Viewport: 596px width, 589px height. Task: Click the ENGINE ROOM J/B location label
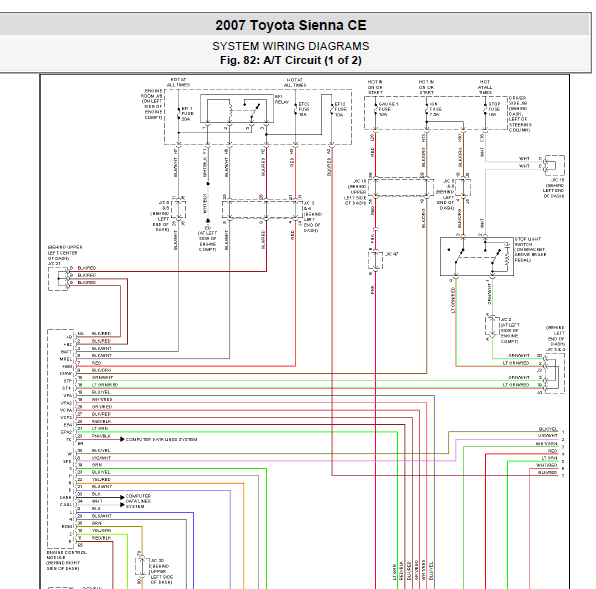(x=153, y=104)
